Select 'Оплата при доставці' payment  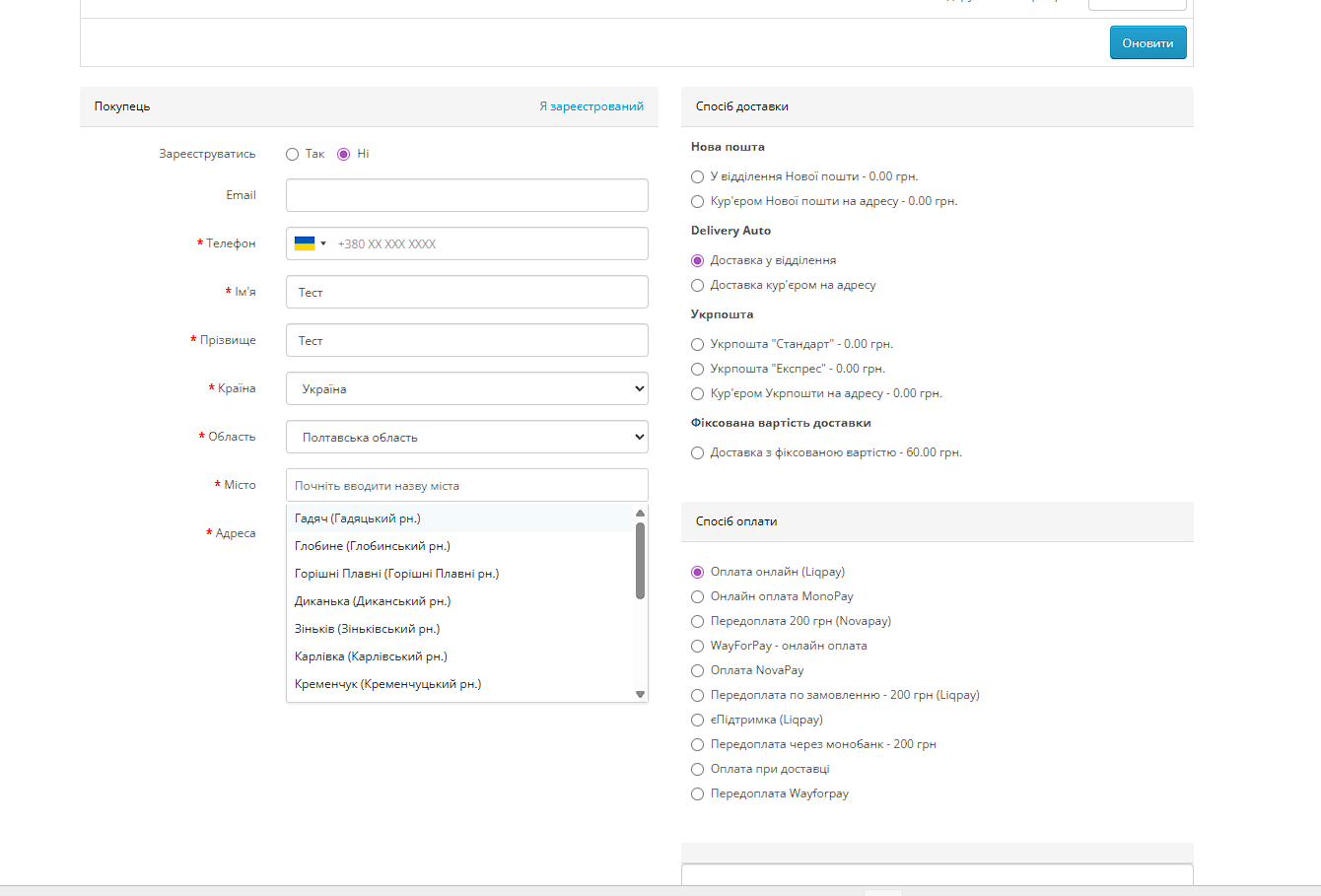(697, 769)
